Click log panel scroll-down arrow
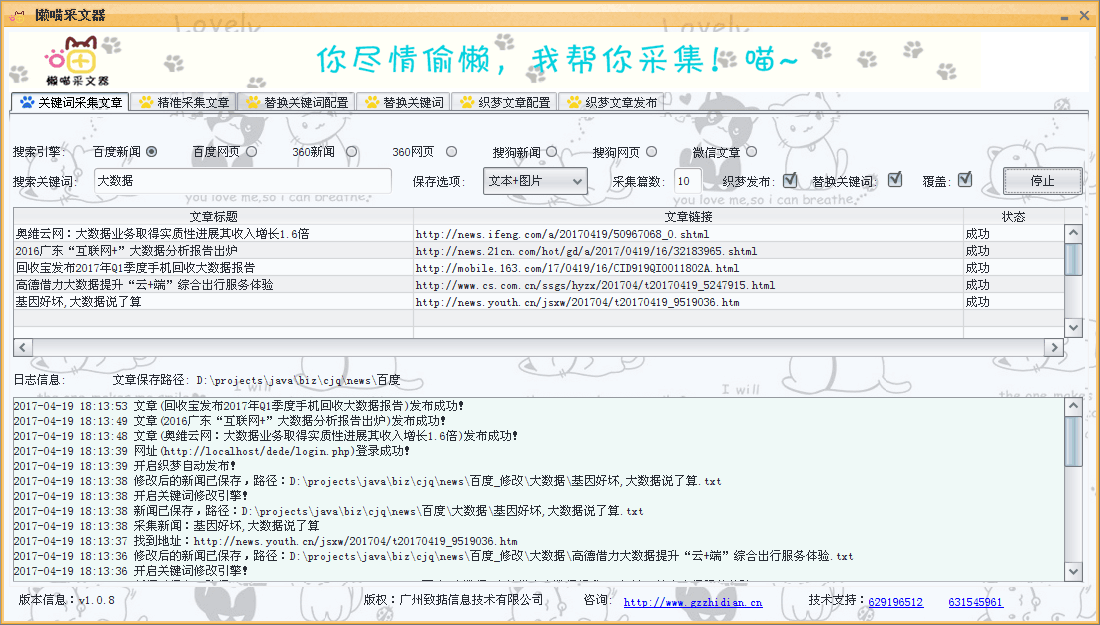Image resolution: width=1100 pixels, height=625 pixels. tap(1073, 572)
